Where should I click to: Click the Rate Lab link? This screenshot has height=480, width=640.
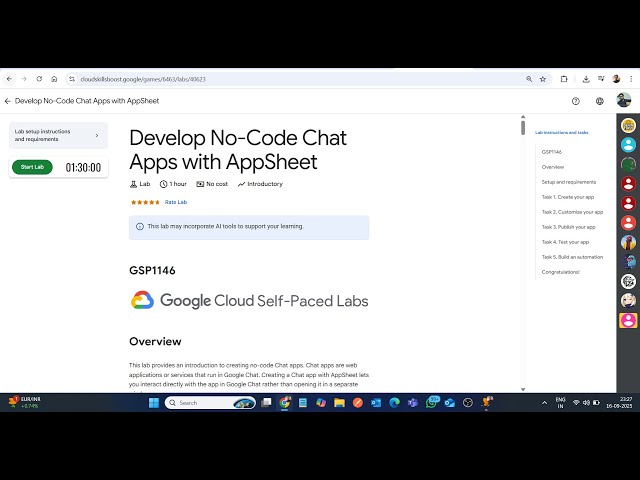[x=176, y=202]
